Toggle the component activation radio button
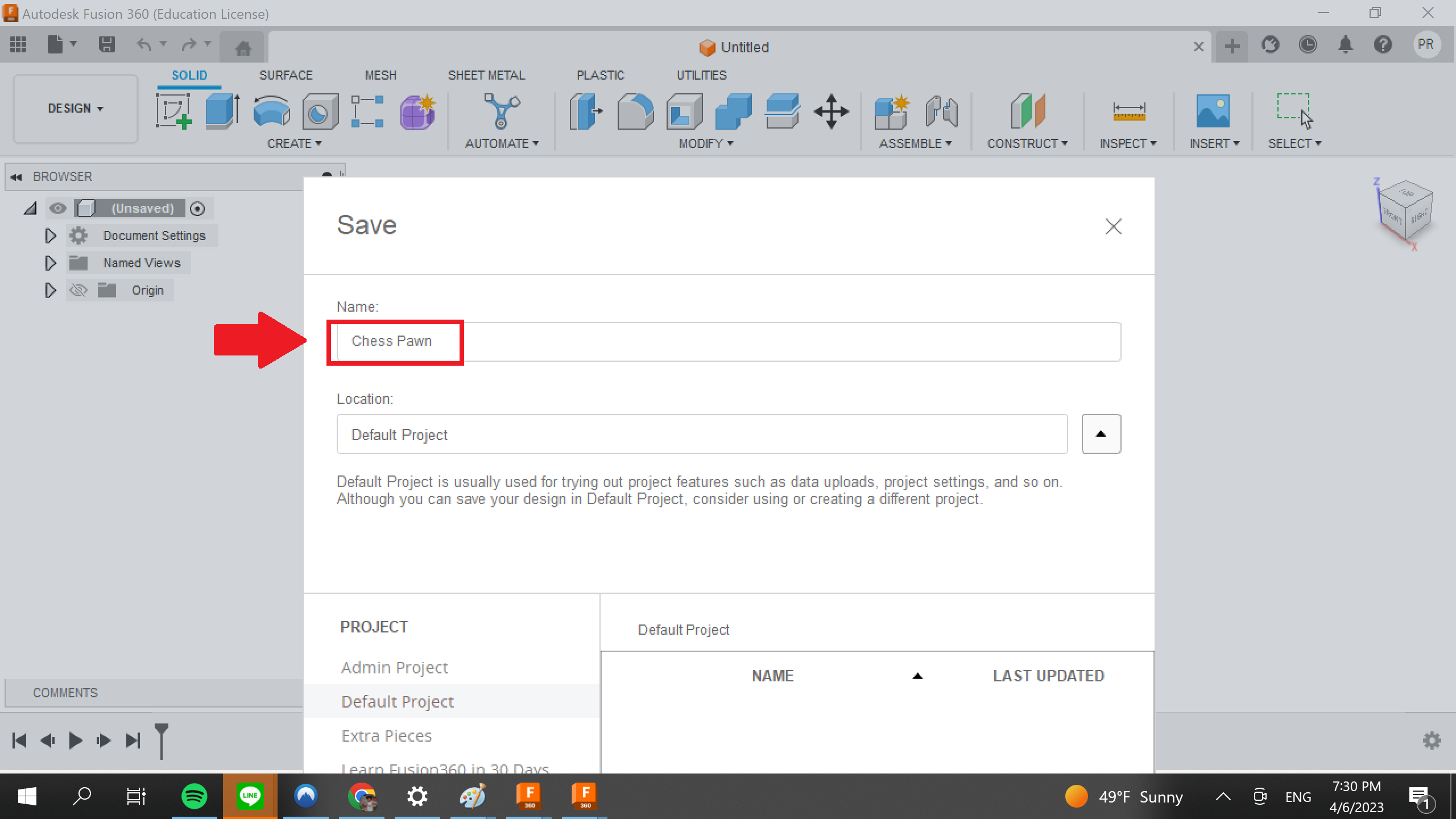 [197, 209]
